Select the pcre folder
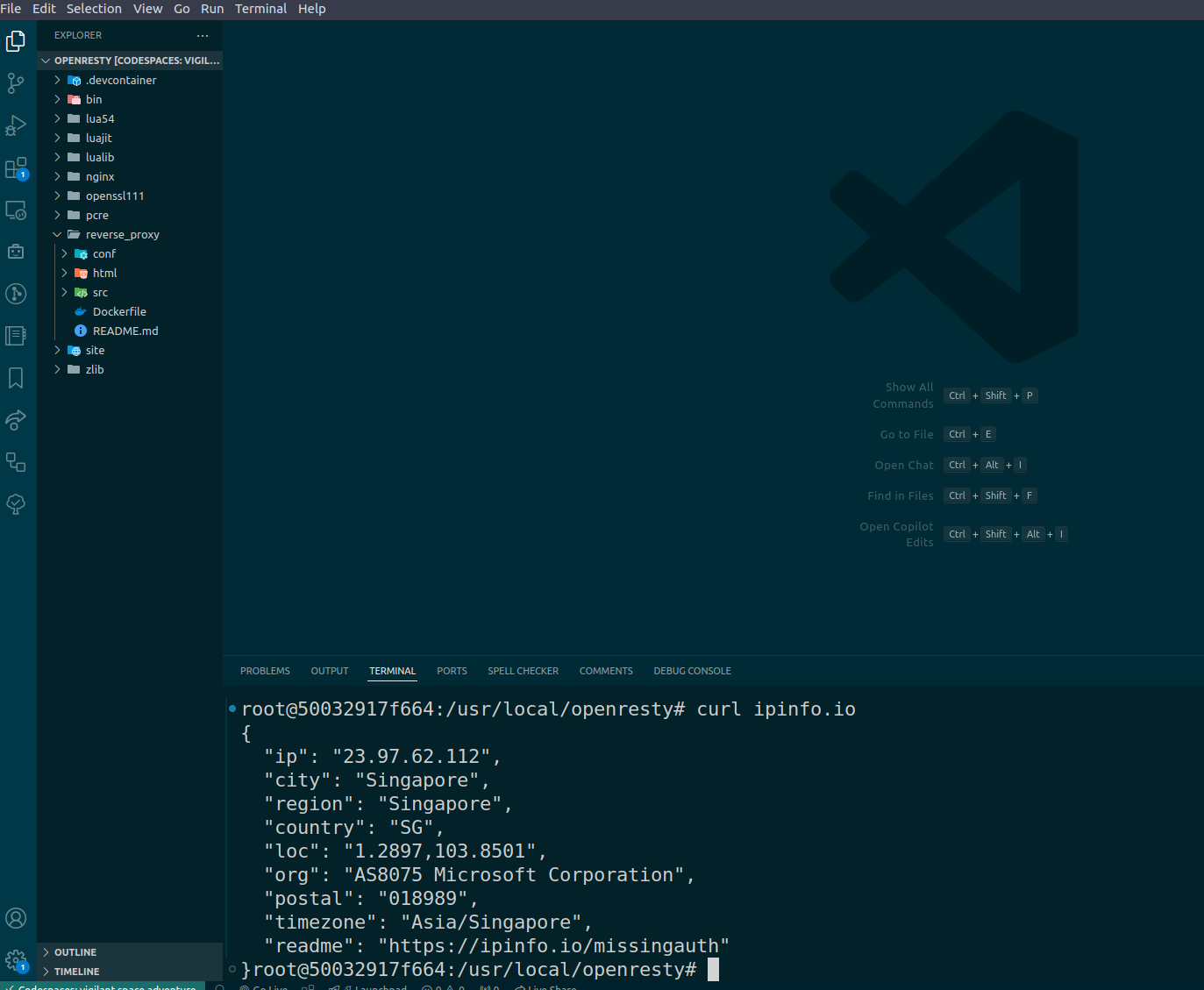This screenshot has width=1204, height=990. 130,215
